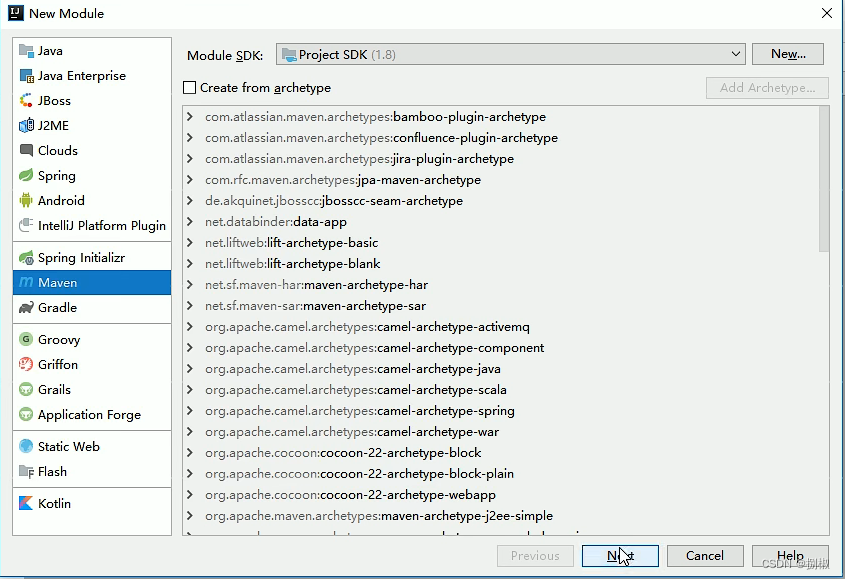Screen dimensions: 845x579
Task: Open the Module SDK dropdown
Action: (510, 54)
